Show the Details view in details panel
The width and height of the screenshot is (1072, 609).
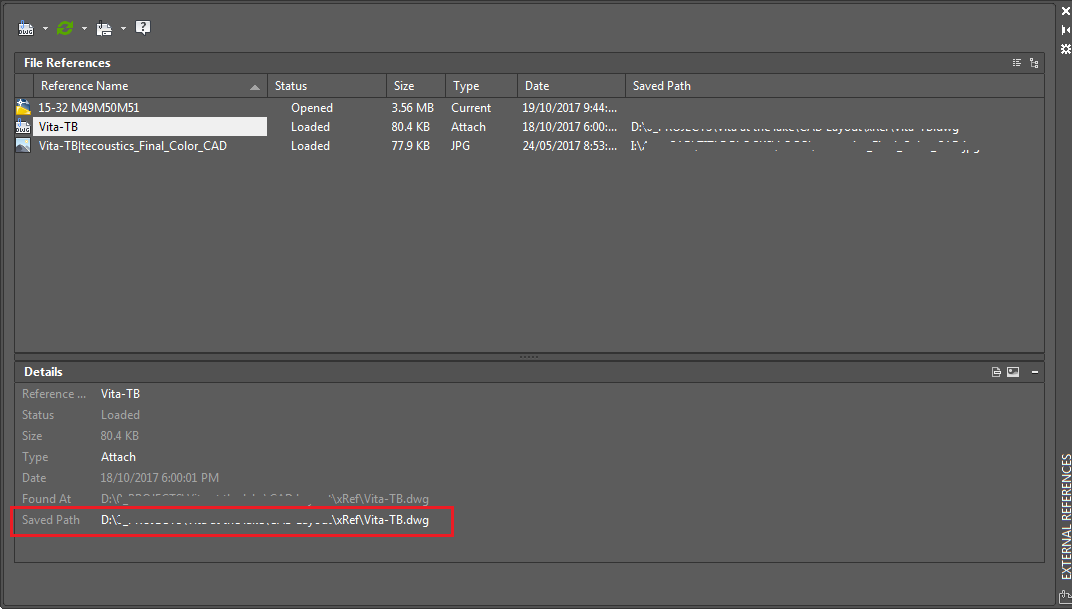coord(996,371)
